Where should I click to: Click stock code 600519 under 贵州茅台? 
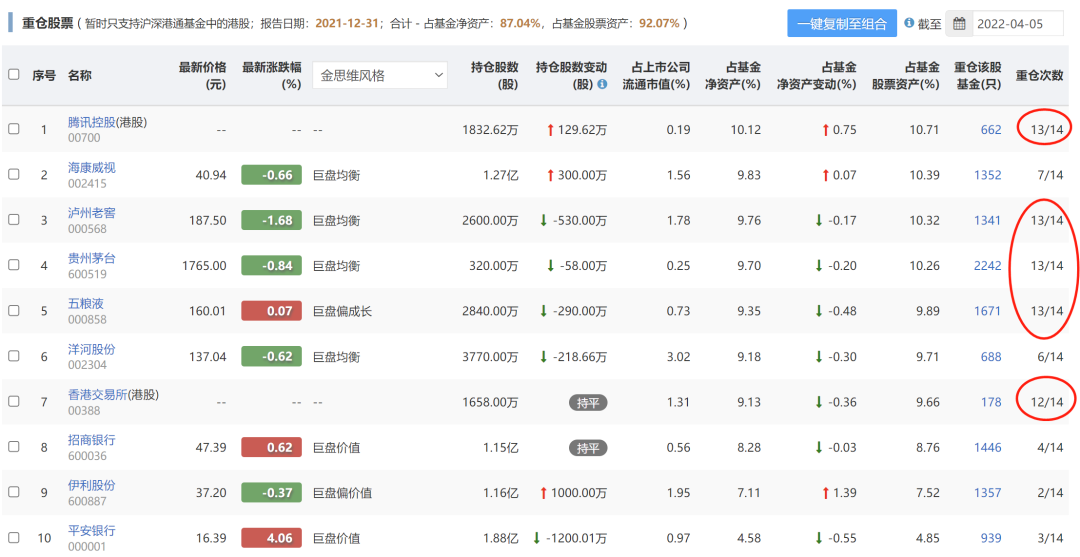pos(87,274)
